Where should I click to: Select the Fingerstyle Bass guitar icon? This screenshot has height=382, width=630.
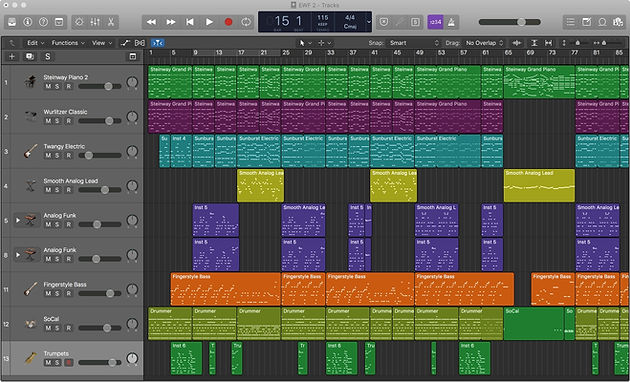coord(31,289)
